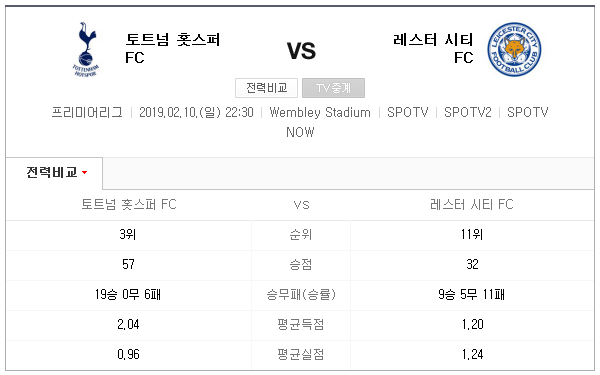Click the TV중계 button
The height and width of the screenshot is (375, 600).
[333, 88]
